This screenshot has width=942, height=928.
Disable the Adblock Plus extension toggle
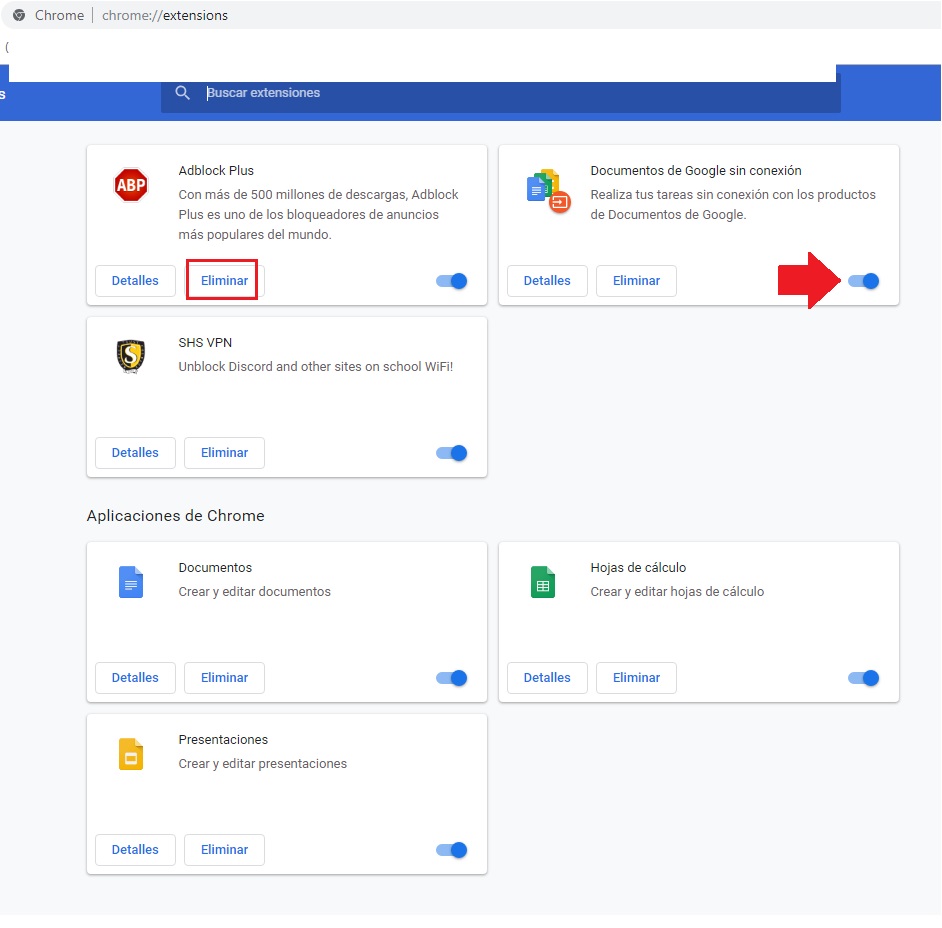(x=452, y=281)
